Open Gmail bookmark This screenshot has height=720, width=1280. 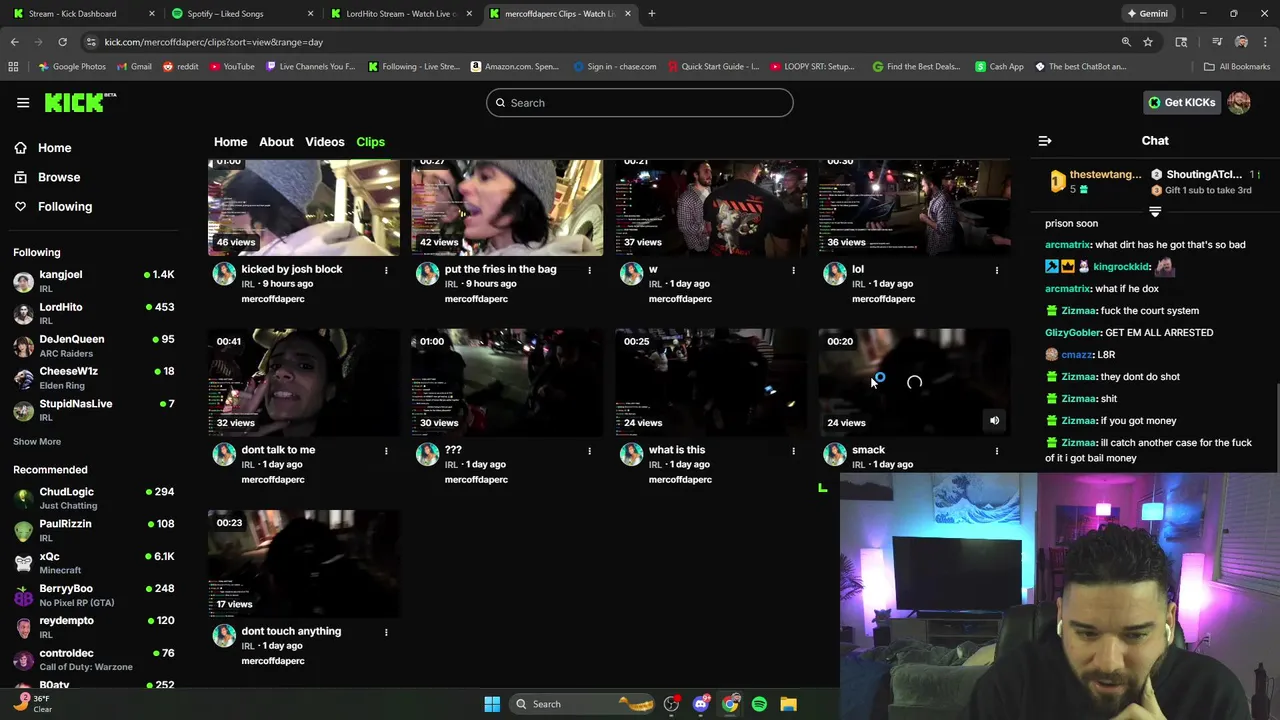(134, 66)
